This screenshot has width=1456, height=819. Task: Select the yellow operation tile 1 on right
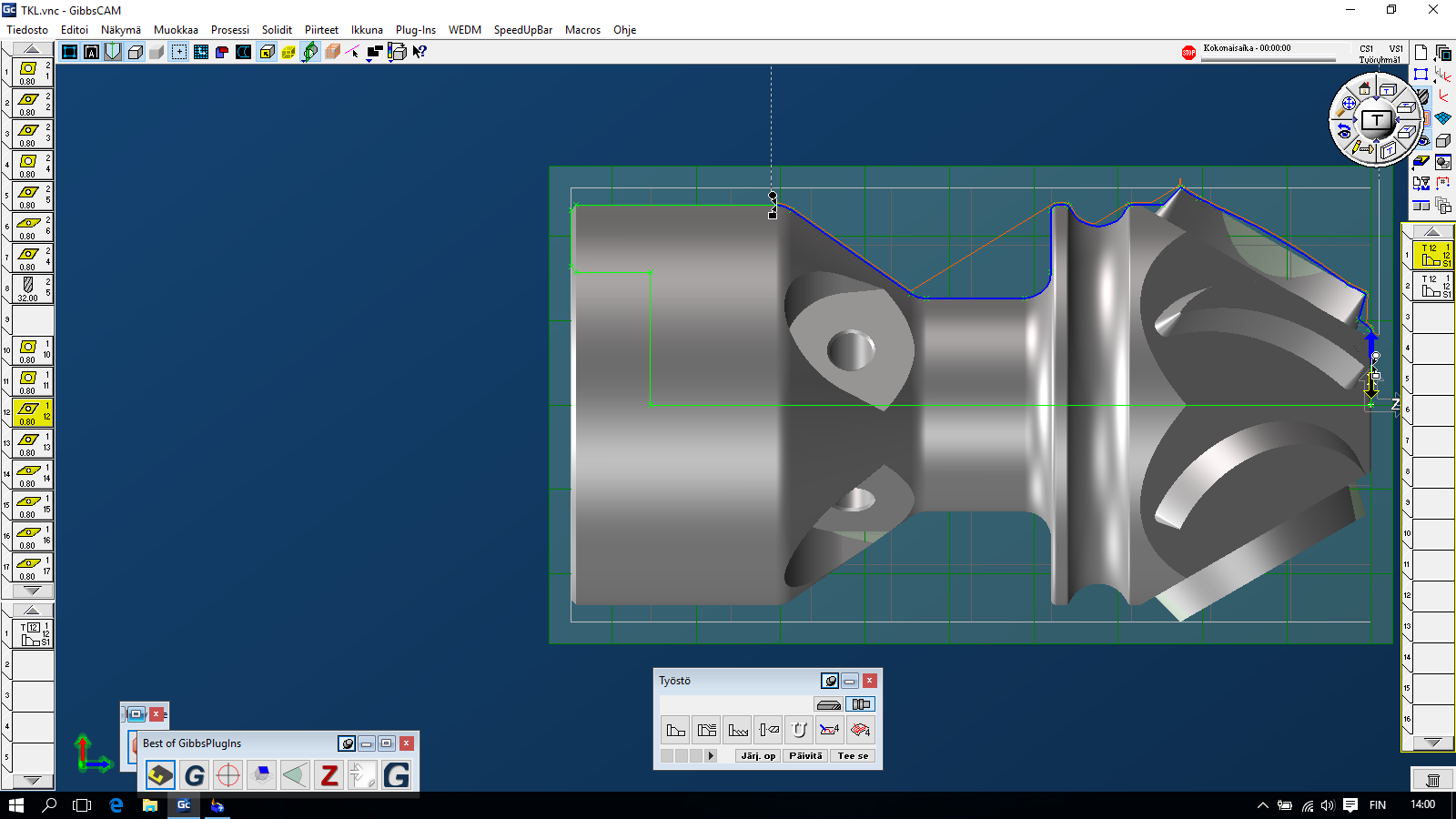[1433, 255]
